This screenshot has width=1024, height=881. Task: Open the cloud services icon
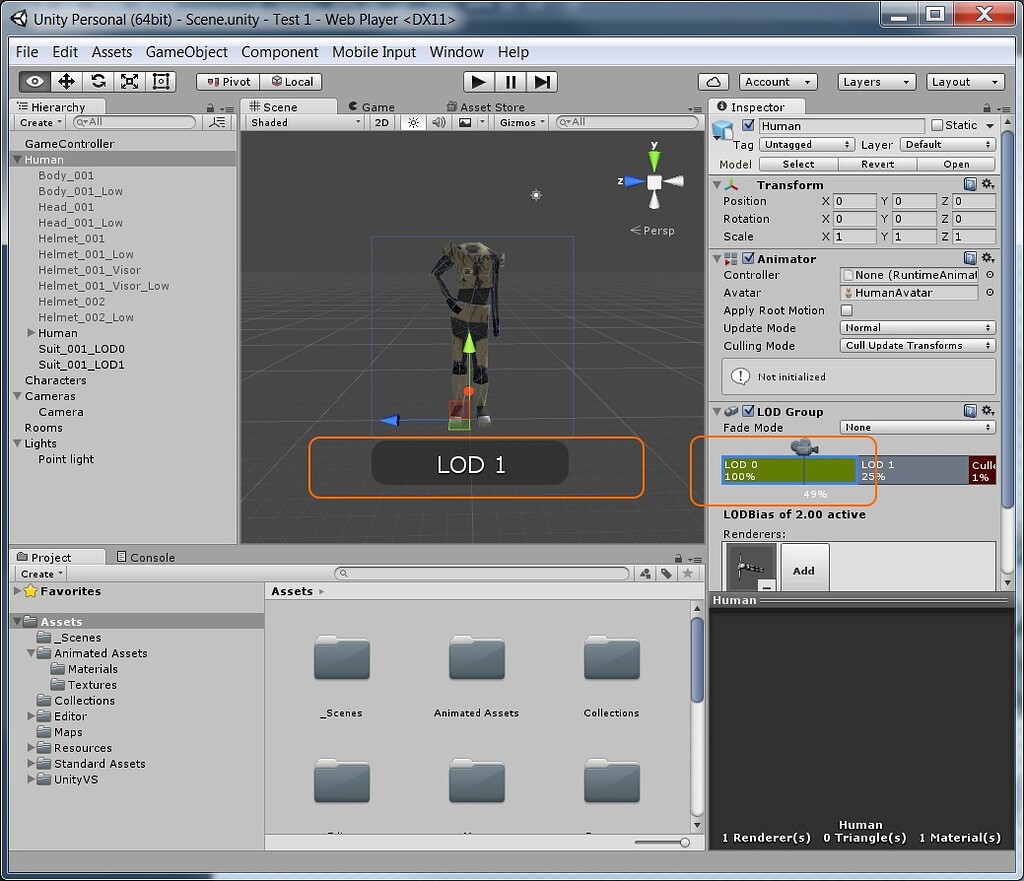tap(713, 82)
